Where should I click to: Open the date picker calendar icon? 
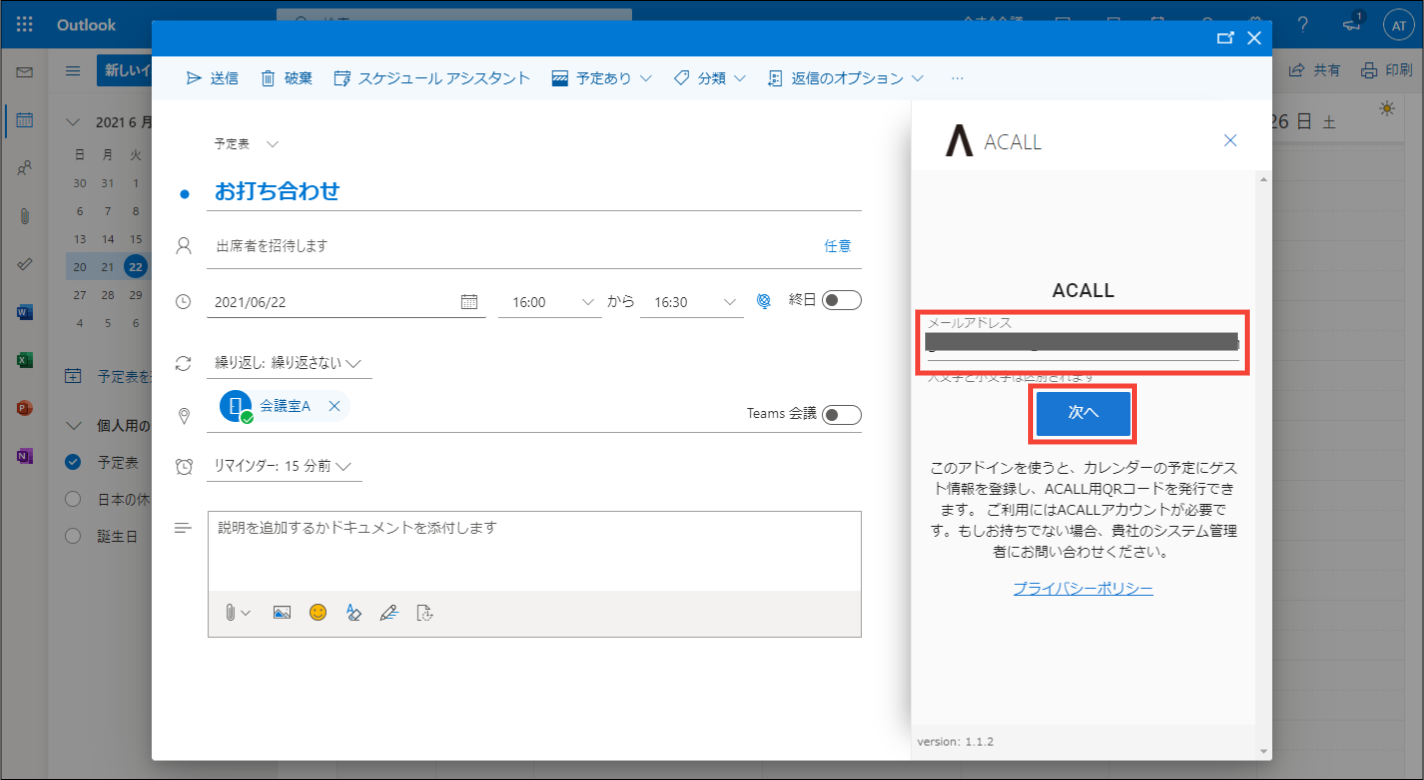coord(469,301)
